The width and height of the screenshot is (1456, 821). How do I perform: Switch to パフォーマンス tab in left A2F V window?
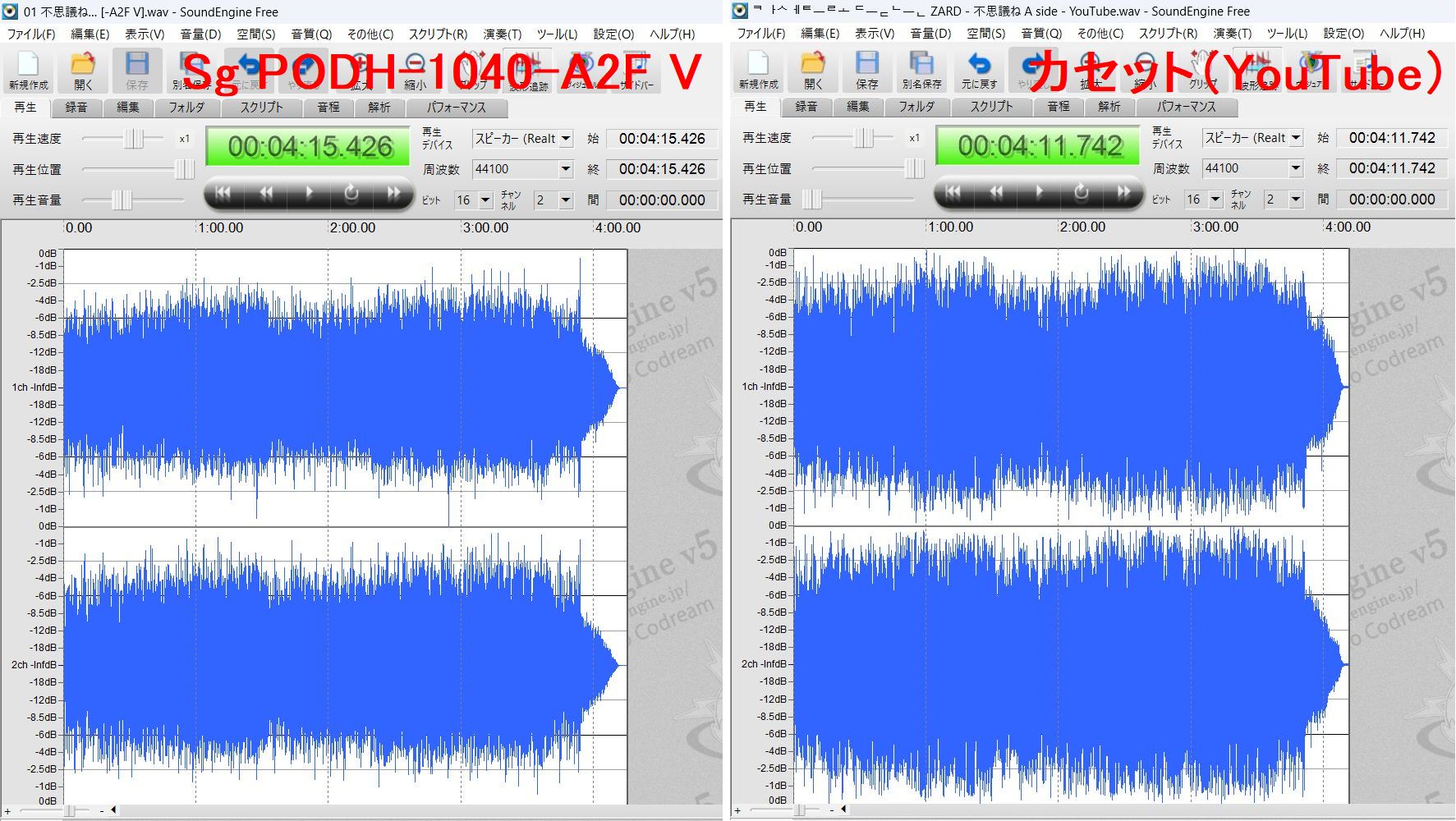(456, 108)
